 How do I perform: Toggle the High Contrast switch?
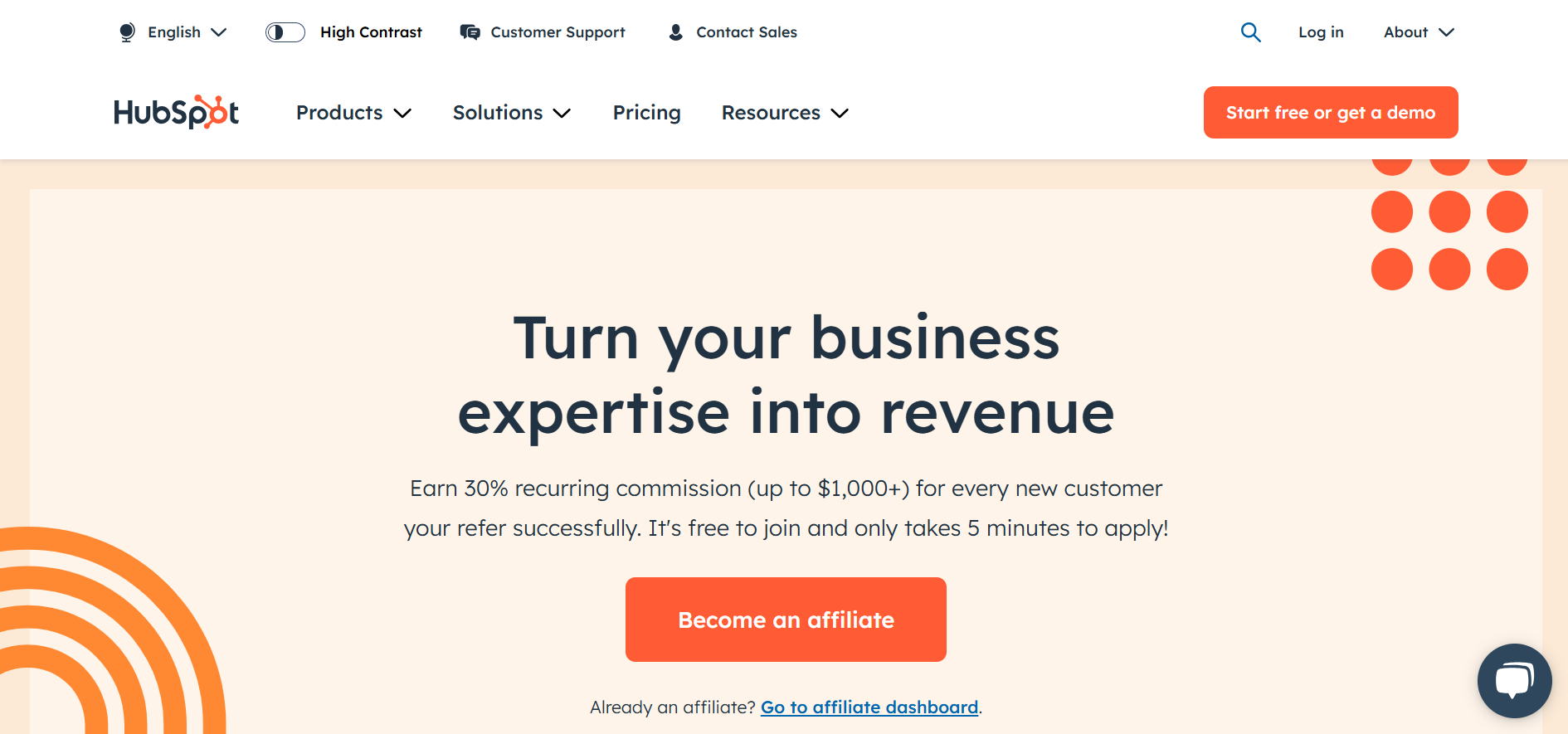click(285, 32)
